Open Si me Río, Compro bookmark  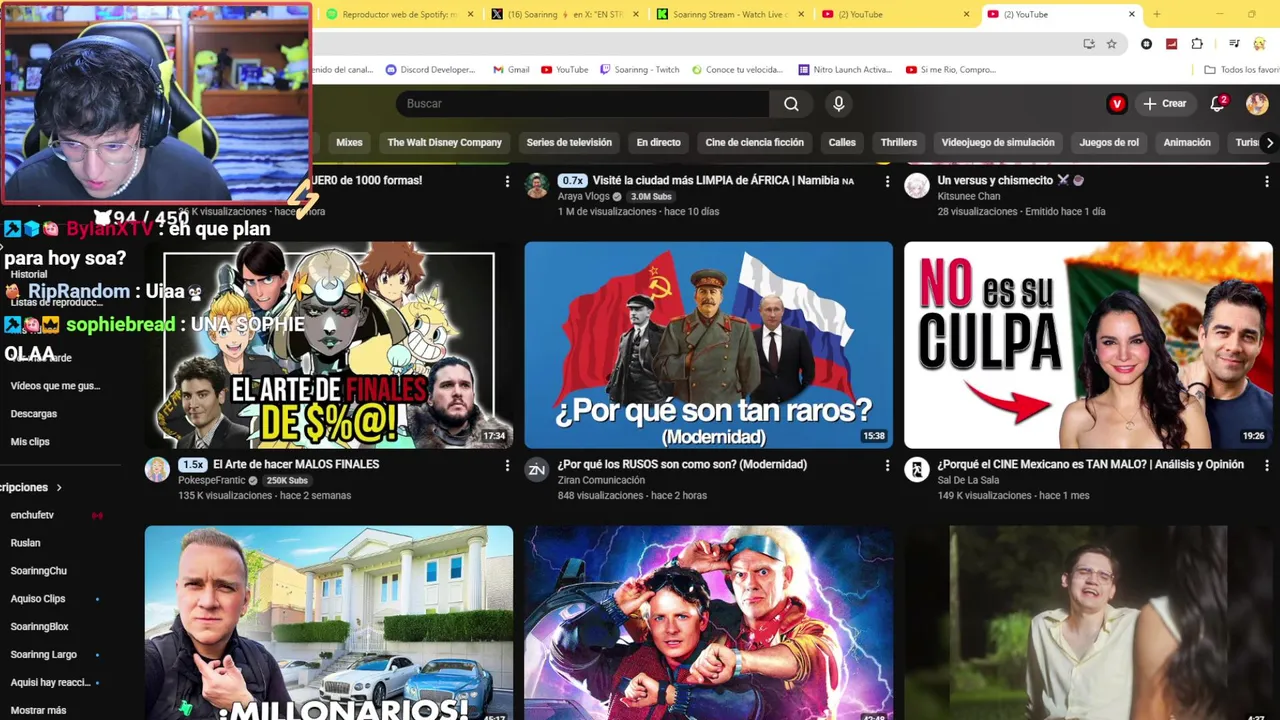tap(951, 70)
